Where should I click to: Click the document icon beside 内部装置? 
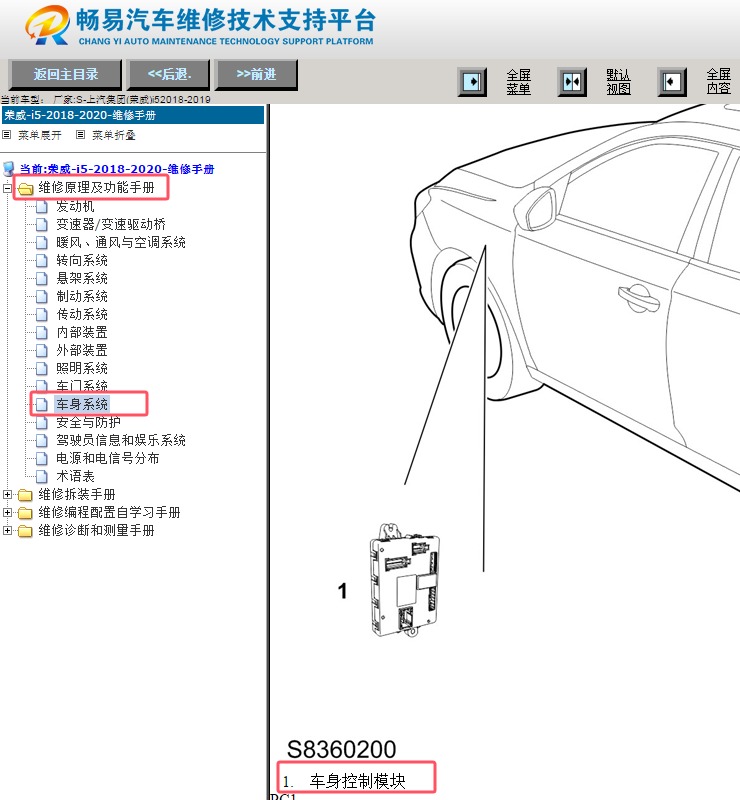point(42,333)
